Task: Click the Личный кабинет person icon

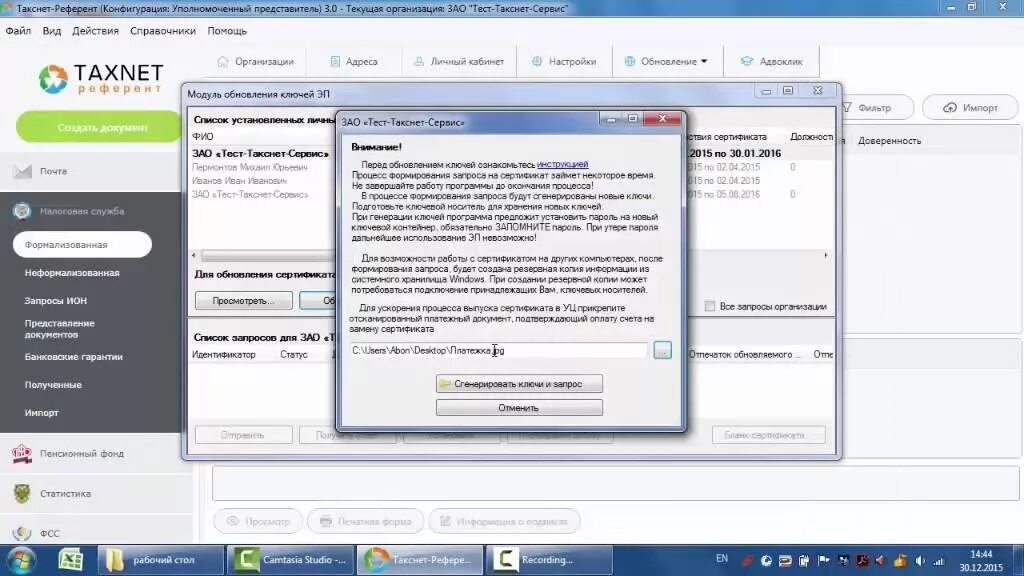Action: pyautogui.click(x=419, y=61)
